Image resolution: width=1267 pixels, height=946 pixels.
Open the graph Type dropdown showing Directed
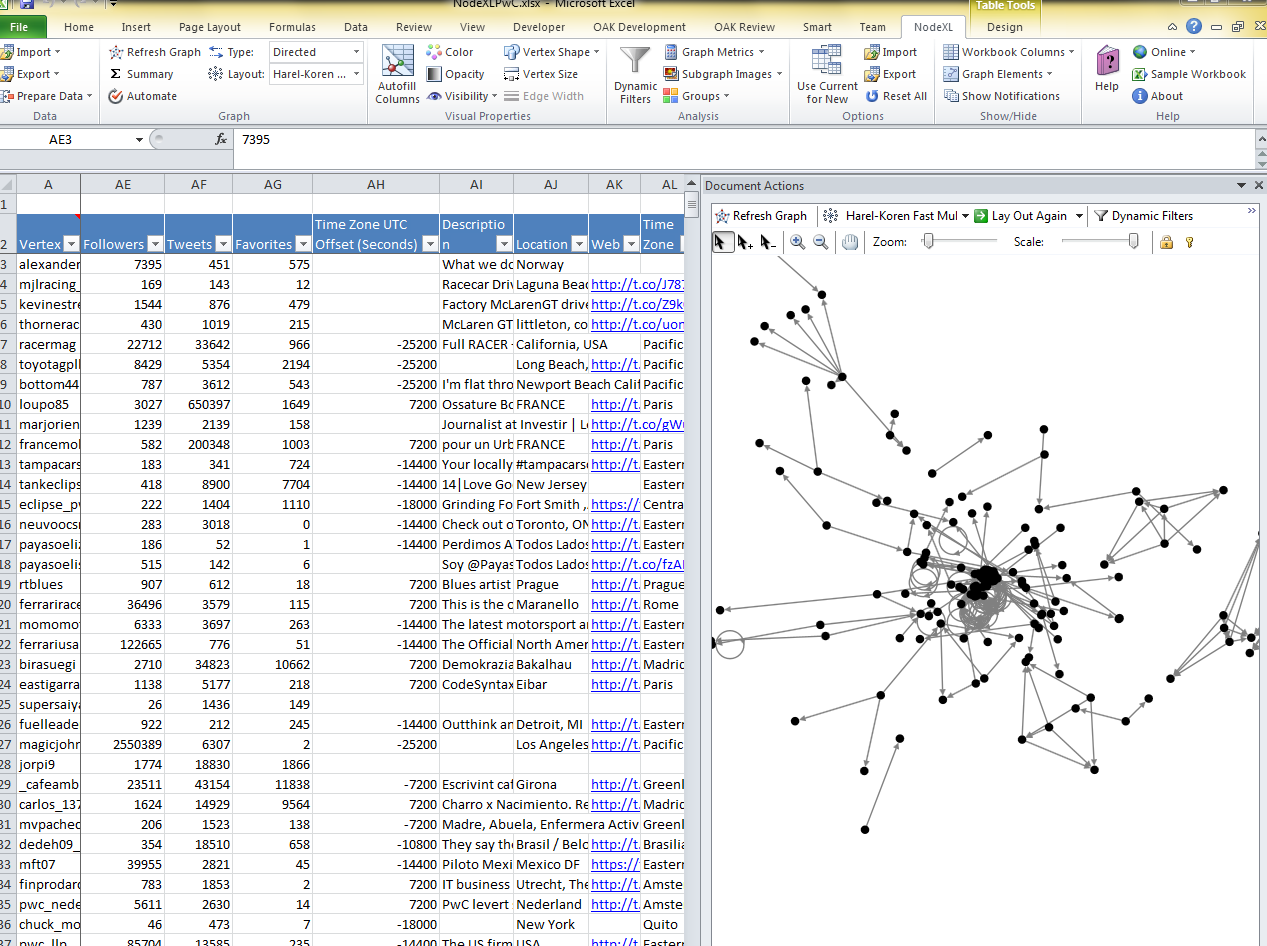(315, 52)
